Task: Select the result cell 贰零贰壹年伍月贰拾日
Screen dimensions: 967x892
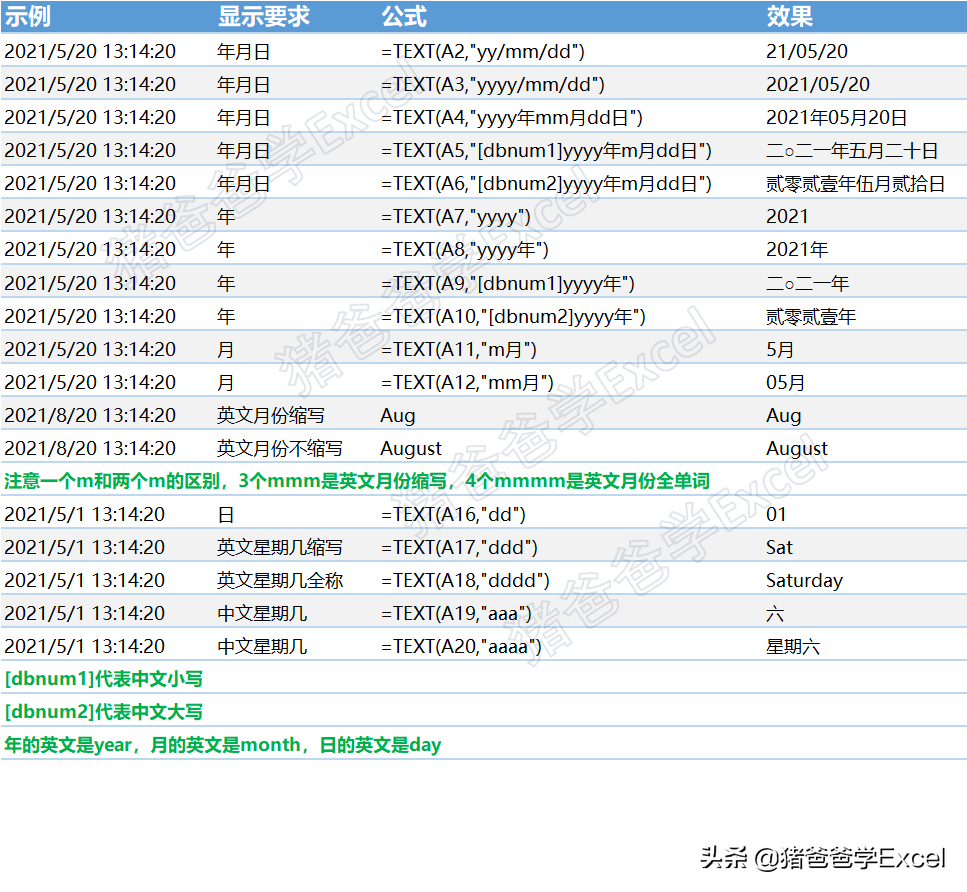Action: (855, 183)
